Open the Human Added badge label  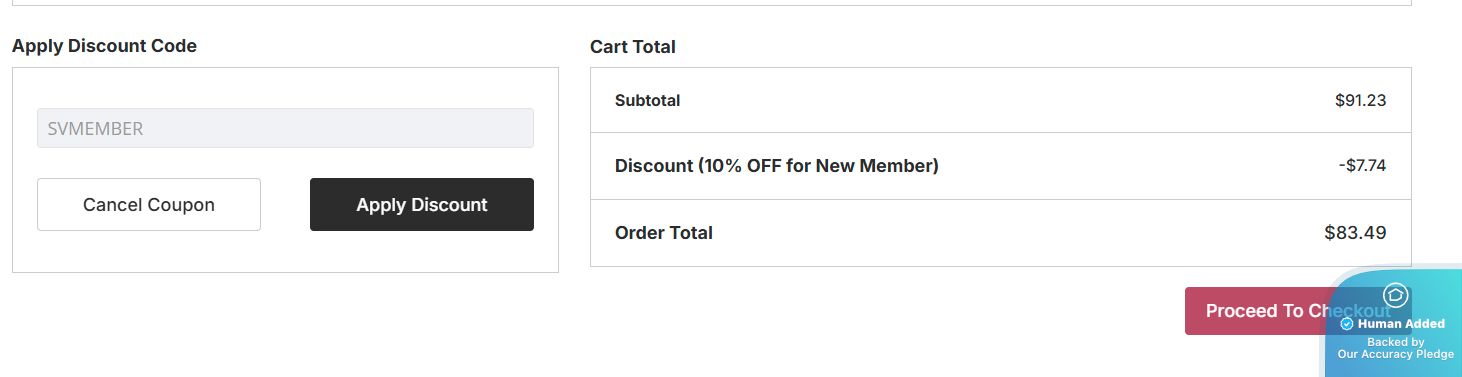[x=1401, y=324]
